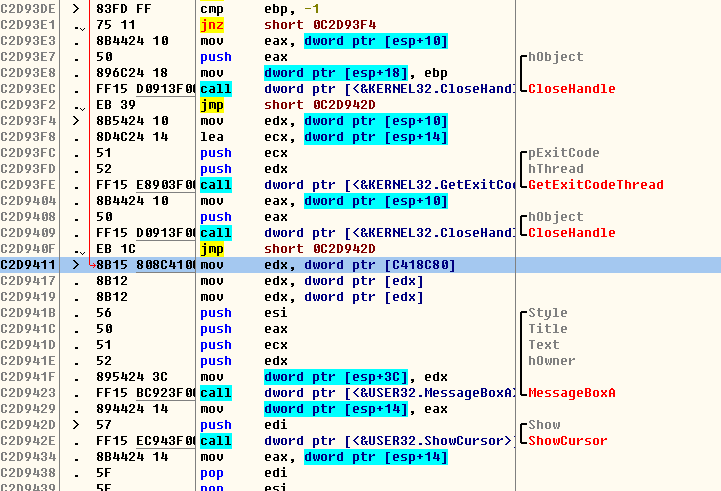Viewport: 721px width, 491px height.
Task: Select the mov eax at address C2D9434
Action: coord(324,457)
